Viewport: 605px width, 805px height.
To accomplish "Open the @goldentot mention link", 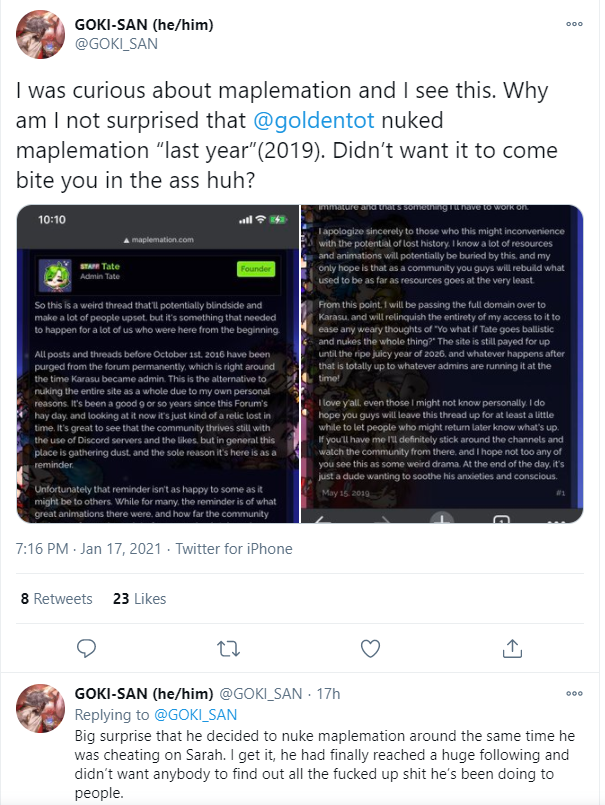I will click(x=314, y=121).
